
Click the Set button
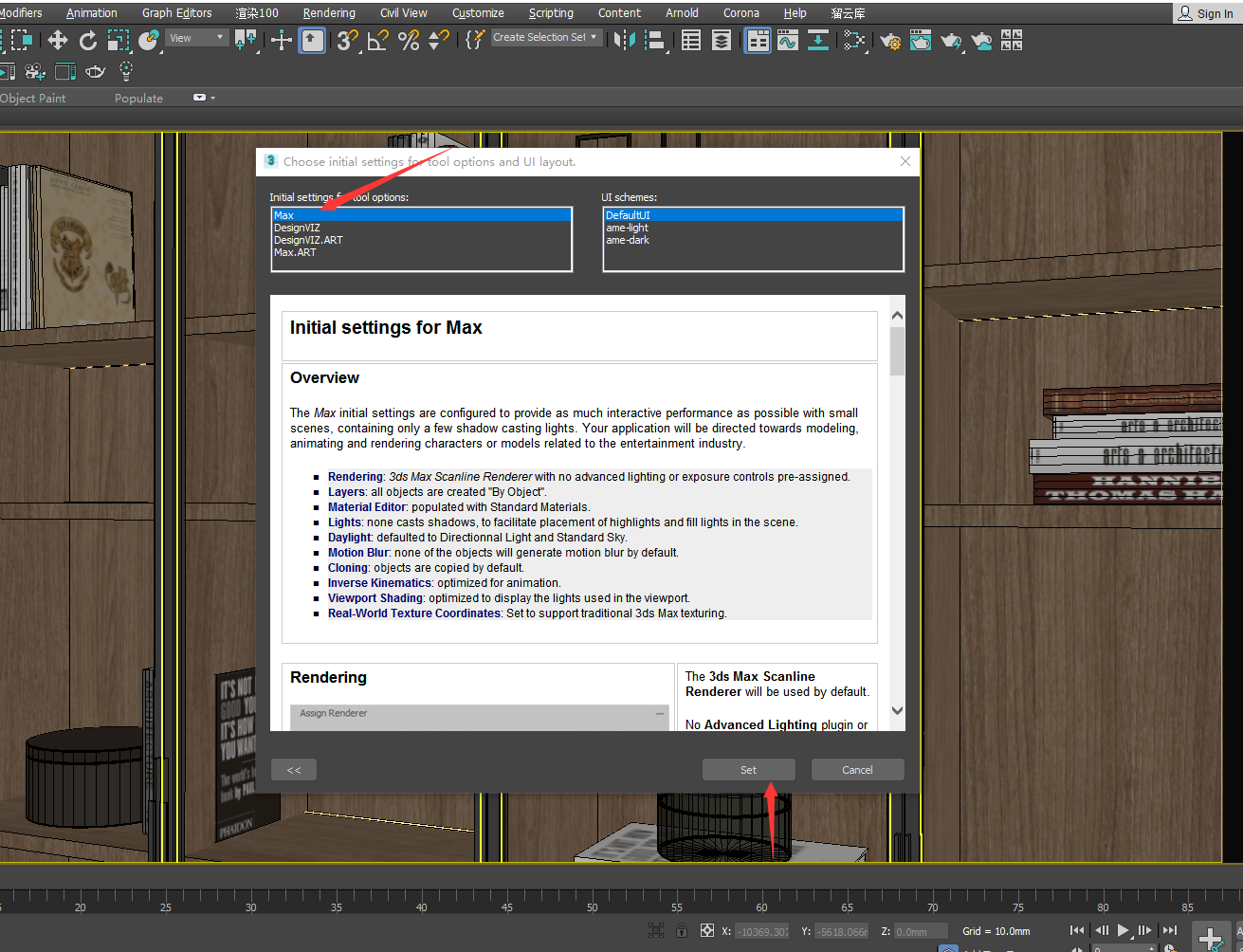[749, 770]
